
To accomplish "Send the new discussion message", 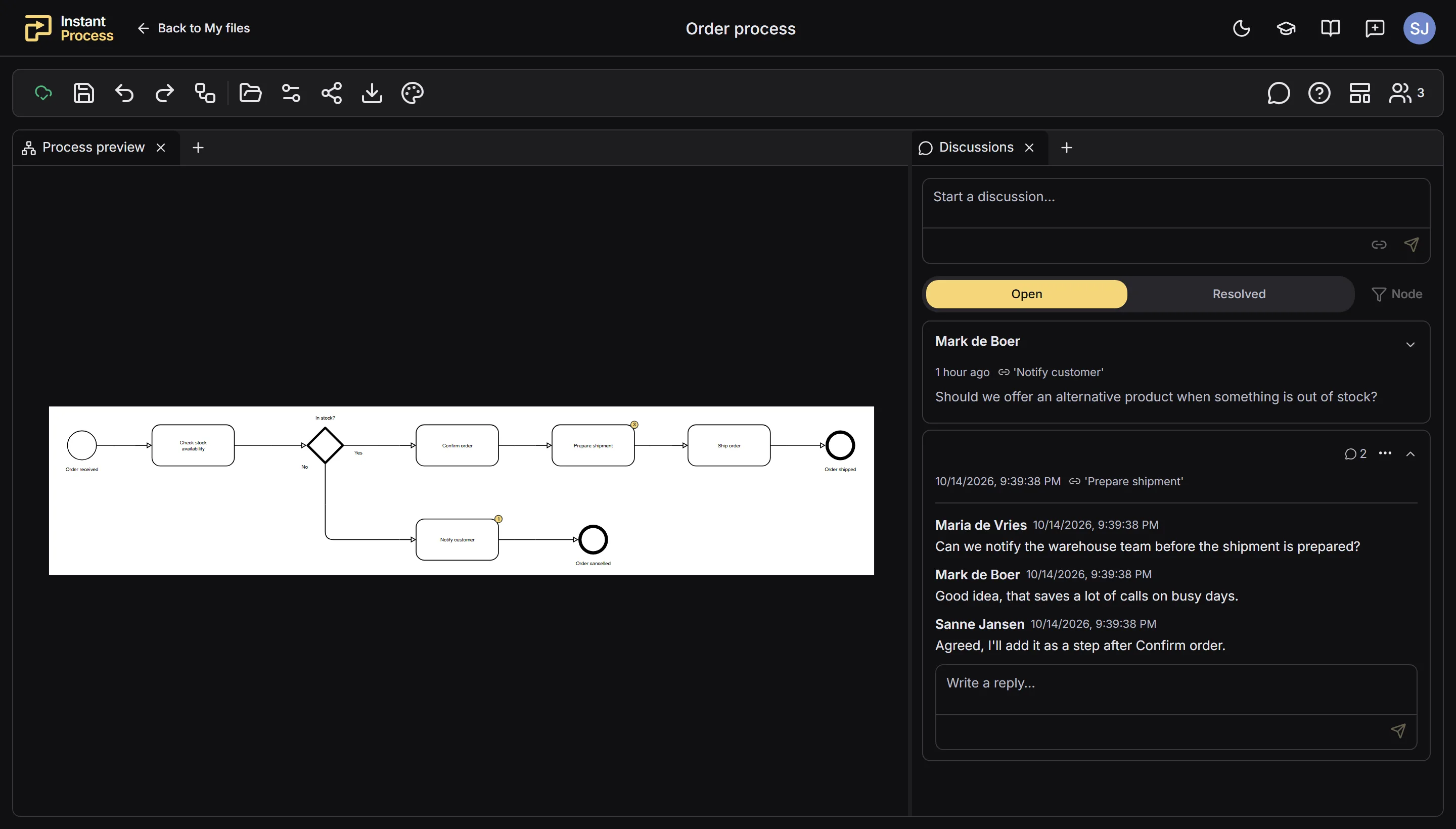I will pos(1411,244).
